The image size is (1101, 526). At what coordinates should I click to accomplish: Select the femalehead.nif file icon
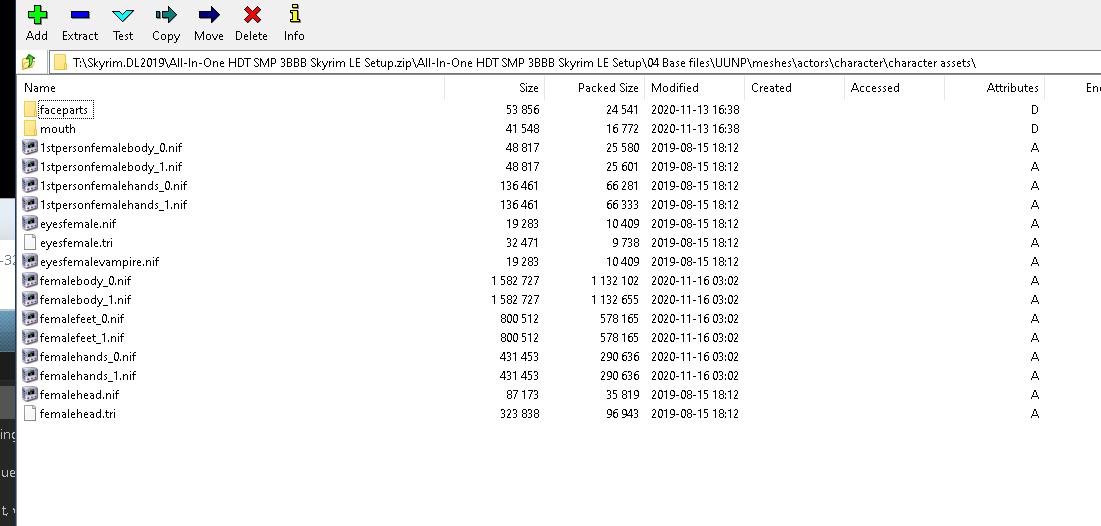(x=29, y=394)
